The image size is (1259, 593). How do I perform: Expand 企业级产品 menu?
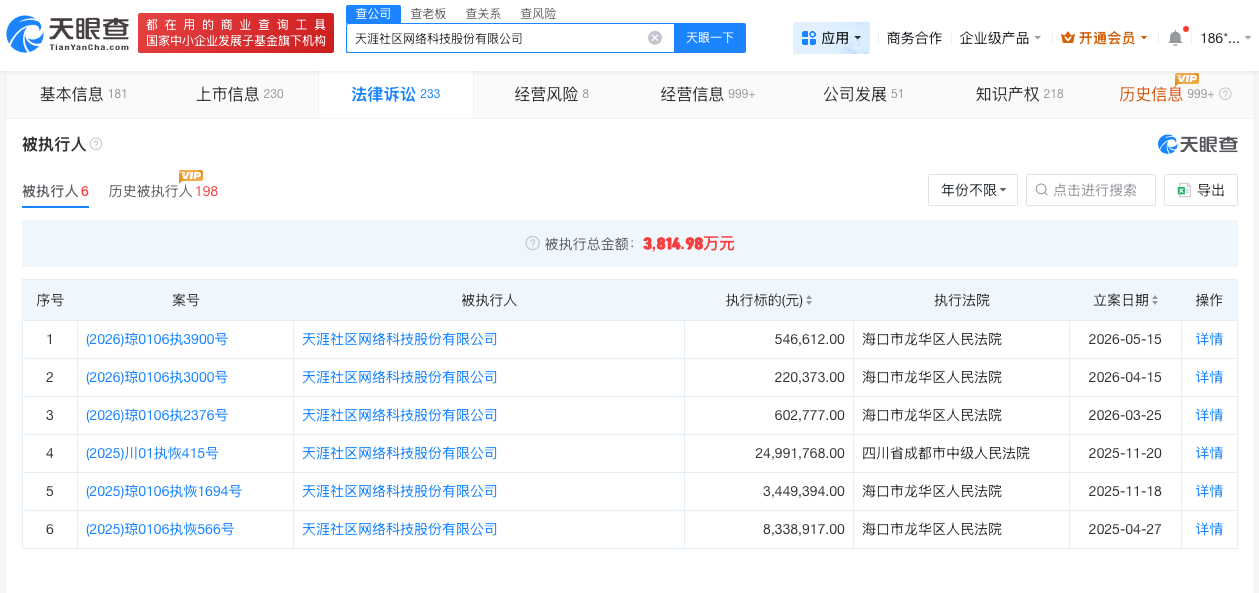point(1000,38)
